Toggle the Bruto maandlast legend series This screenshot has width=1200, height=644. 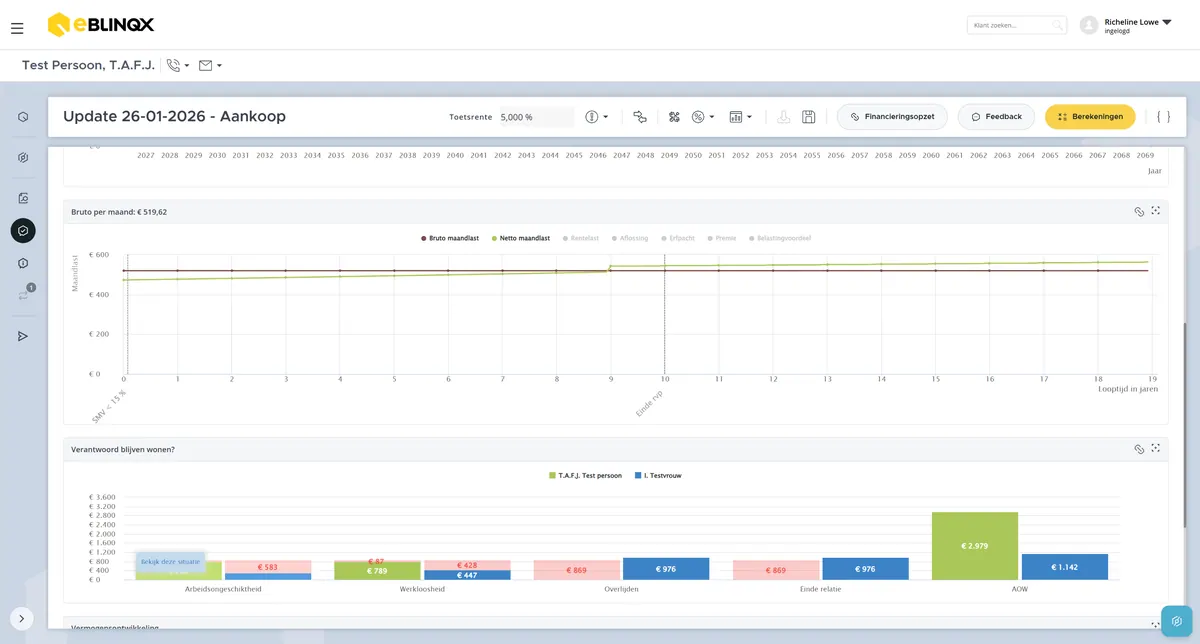click(x=450, y=238)
